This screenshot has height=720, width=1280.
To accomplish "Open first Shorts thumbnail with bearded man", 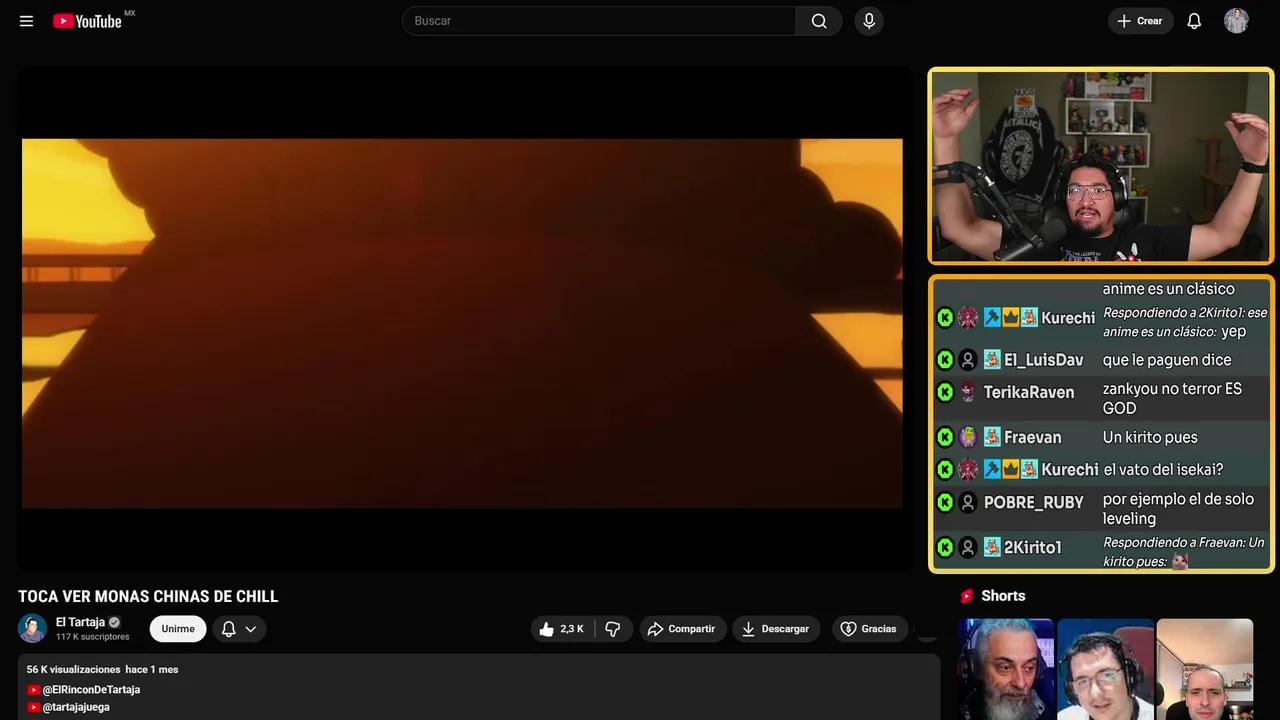I will [1005, 669].
